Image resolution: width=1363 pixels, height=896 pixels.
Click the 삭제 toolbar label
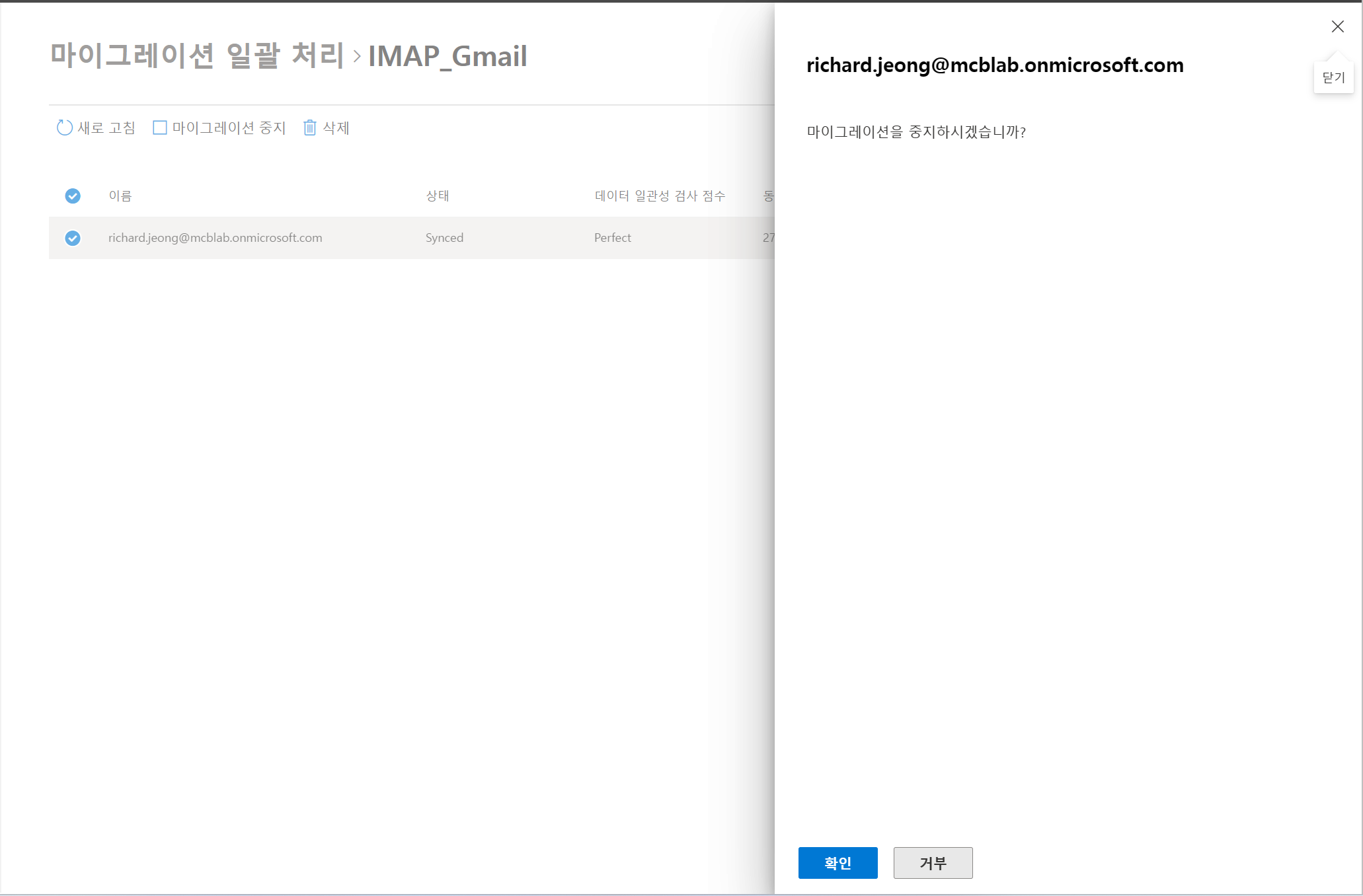(x=336, y=128)
